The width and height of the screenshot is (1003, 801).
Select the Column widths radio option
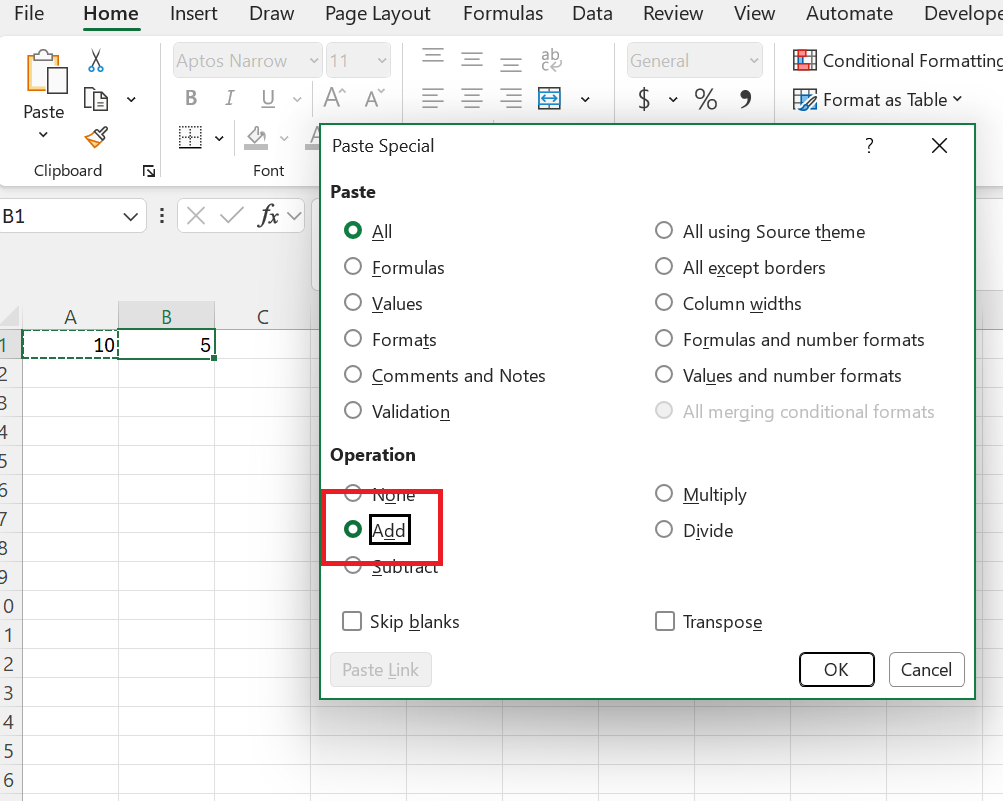[664, 302]
